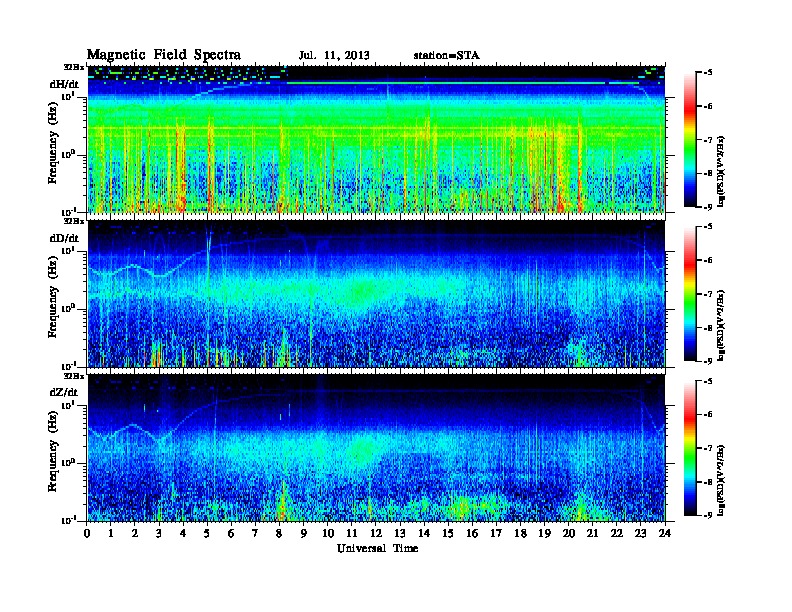Click the color bar beside the dZ/dt panel

point(690,448)
